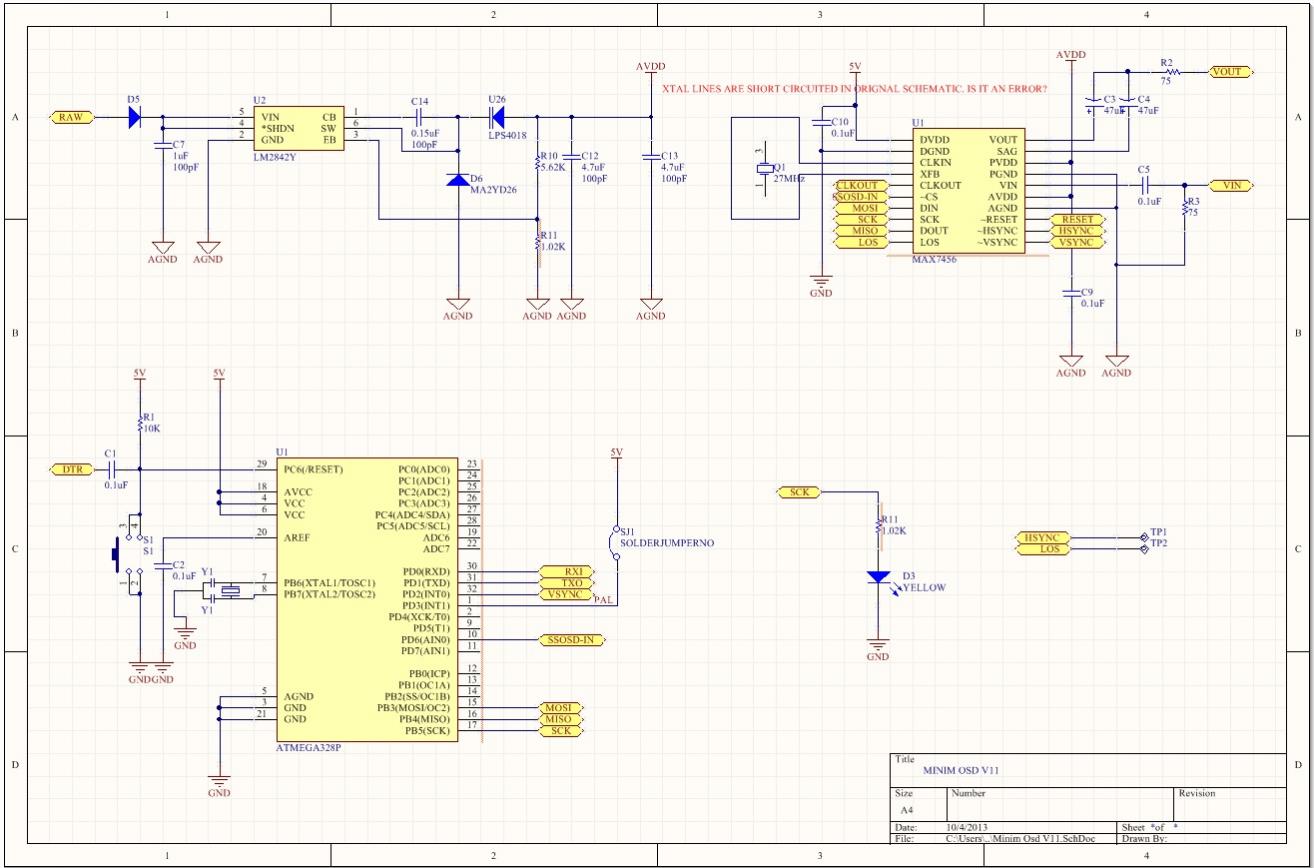Click the D6 MA2YD26 diode symbol
Image resolution: width=1314 pixels, height=868 pixels.
[458, 181]
